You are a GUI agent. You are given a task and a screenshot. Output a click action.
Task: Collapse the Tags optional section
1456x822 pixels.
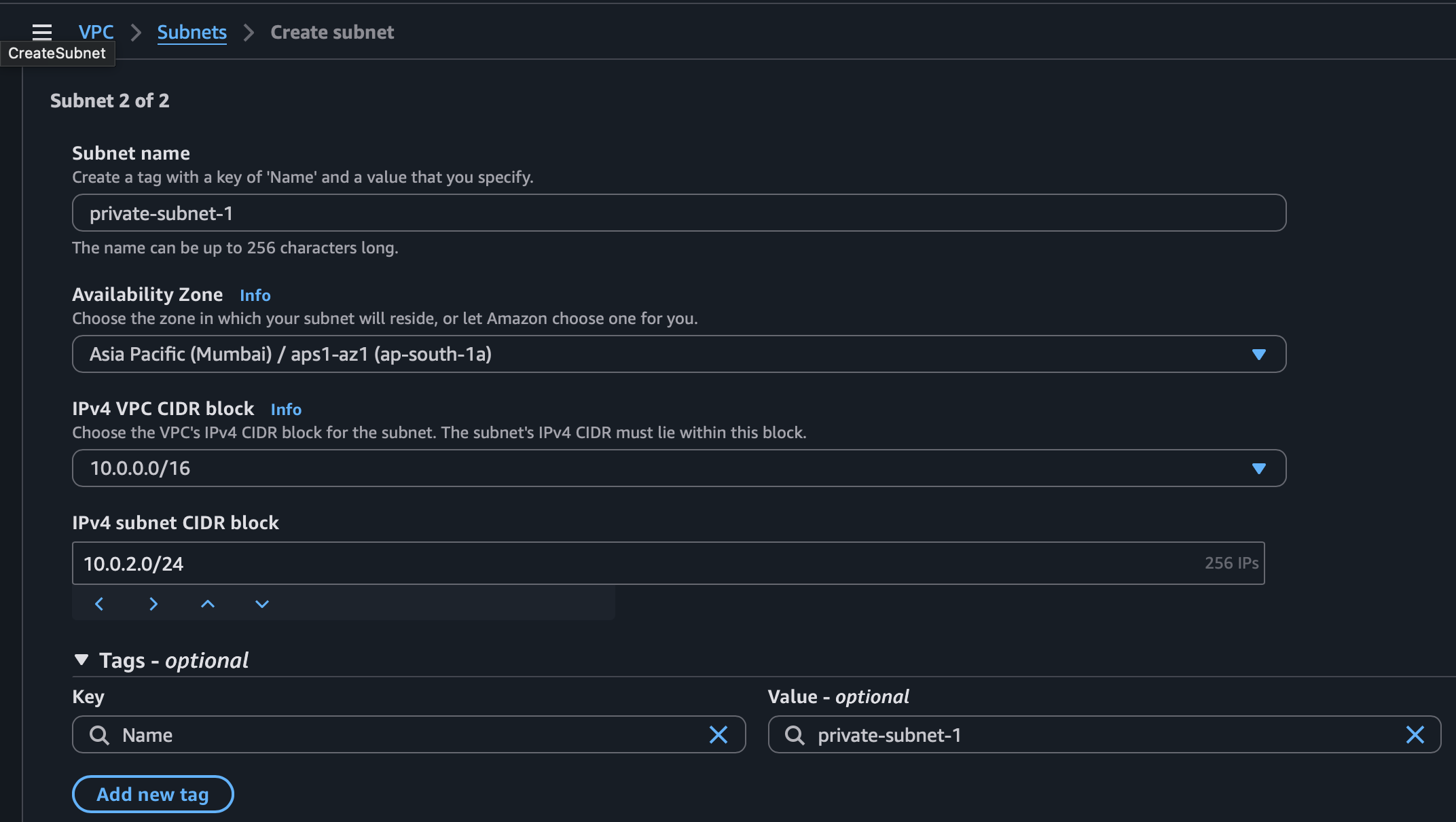pyautogui.click(x=81, y=660)
